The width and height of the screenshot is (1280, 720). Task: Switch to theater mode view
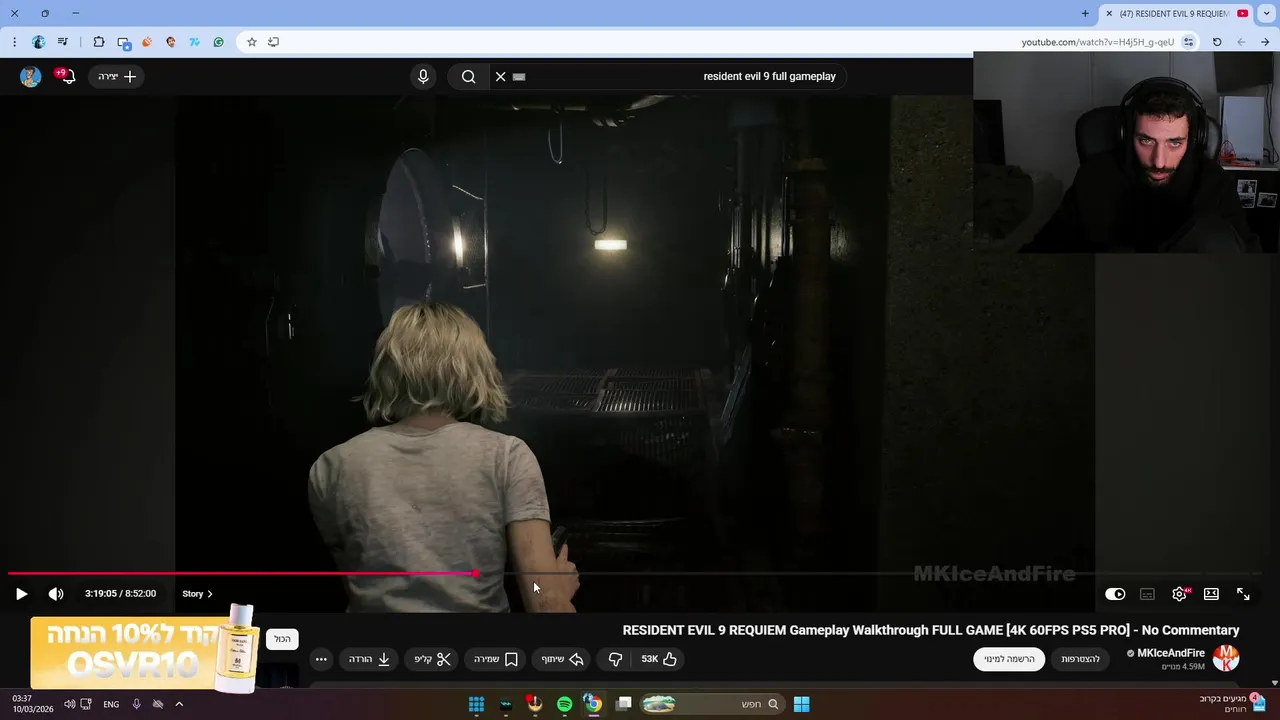[1211, 594]
